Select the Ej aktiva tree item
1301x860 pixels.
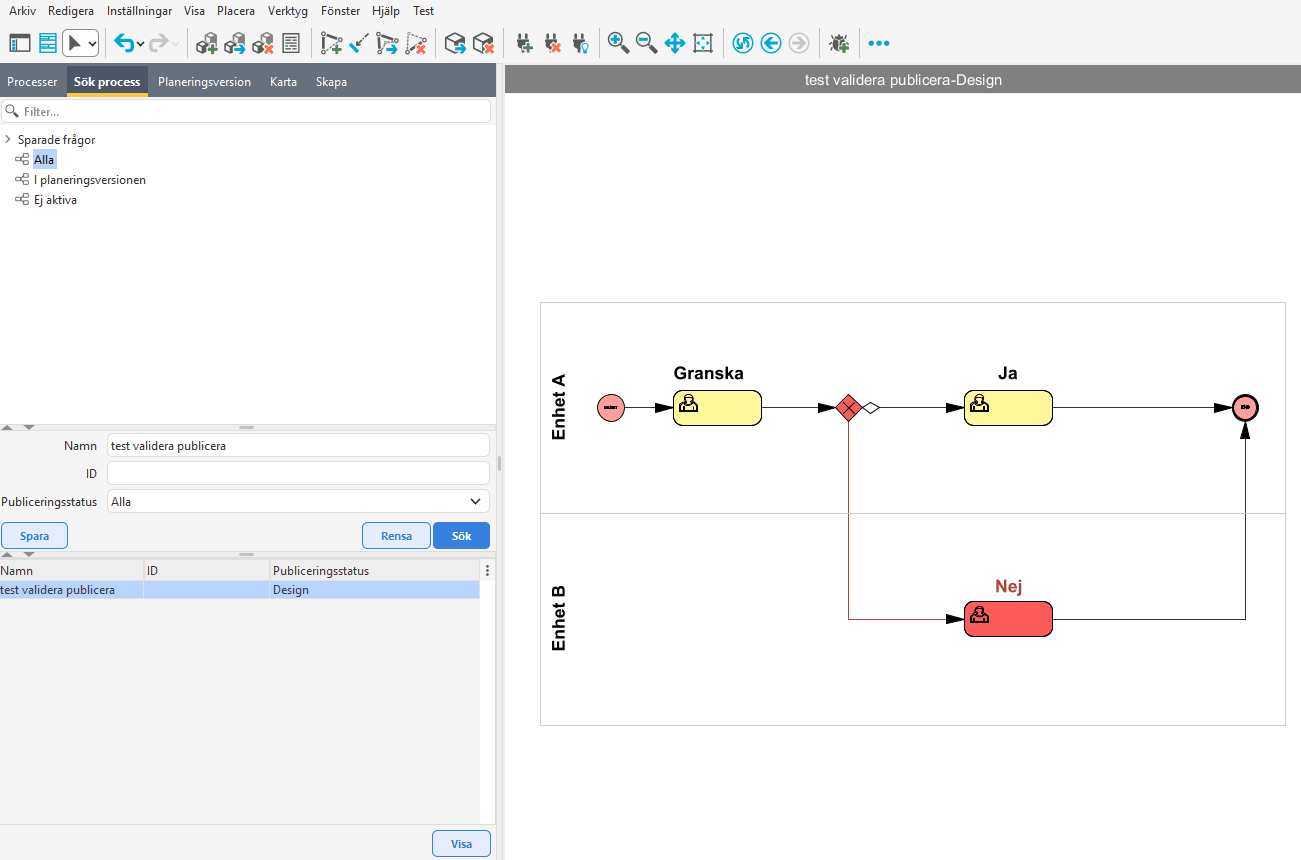point(55,200)
